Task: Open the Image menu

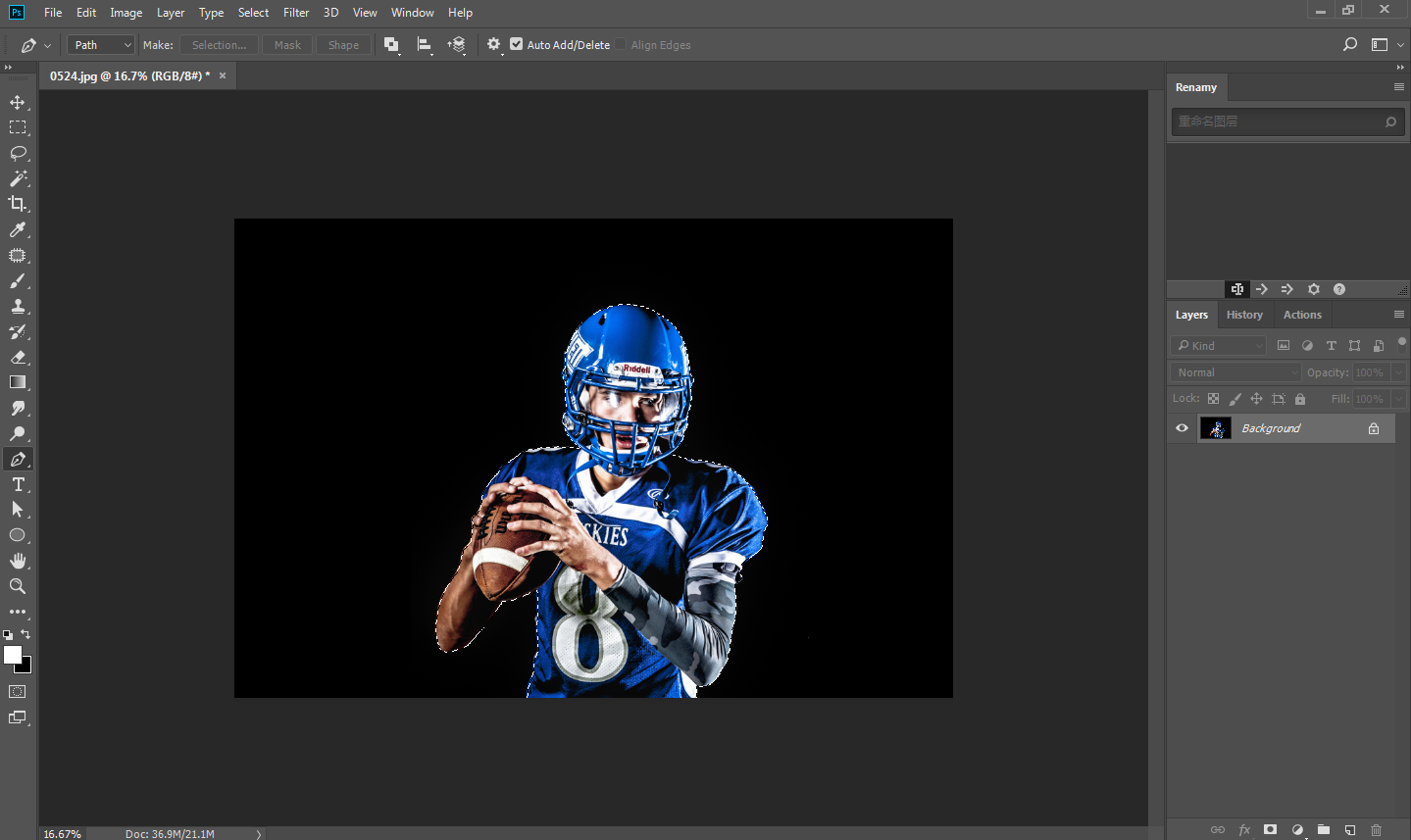Action: click(x=126, y=13)
